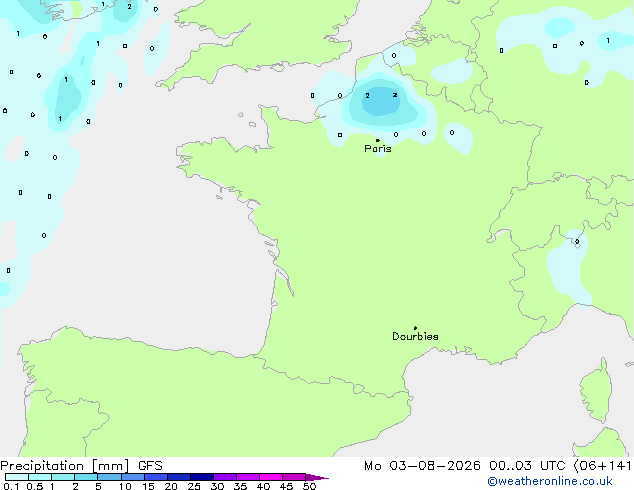The width and height of the screenshot is (634, 490).
Task: Pick the 45 to 50 mm legend swatch
Action: pyautogui.click(x=294, y=477)
